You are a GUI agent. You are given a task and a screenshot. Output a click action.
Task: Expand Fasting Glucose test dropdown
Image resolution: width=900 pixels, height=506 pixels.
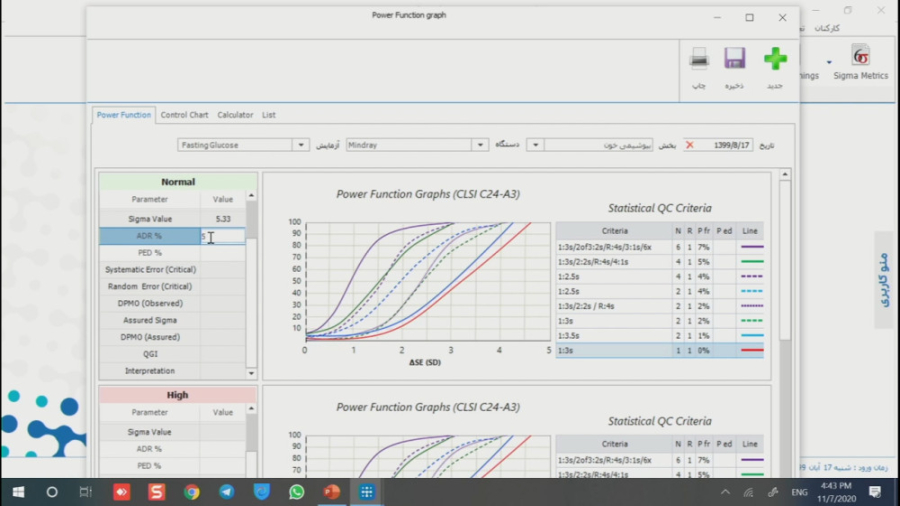(301, 145)
